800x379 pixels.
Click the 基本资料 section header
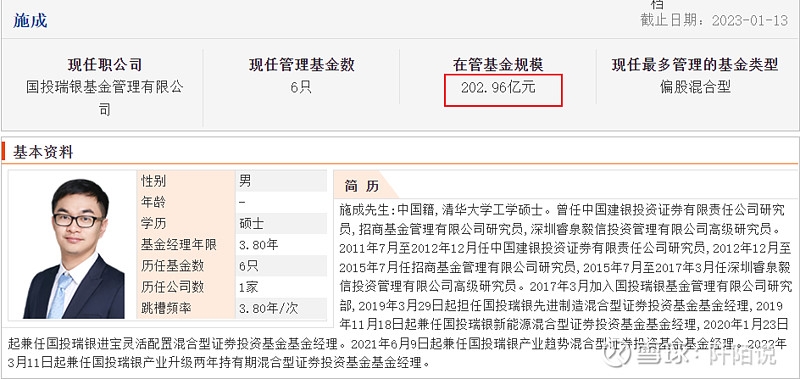43,152
